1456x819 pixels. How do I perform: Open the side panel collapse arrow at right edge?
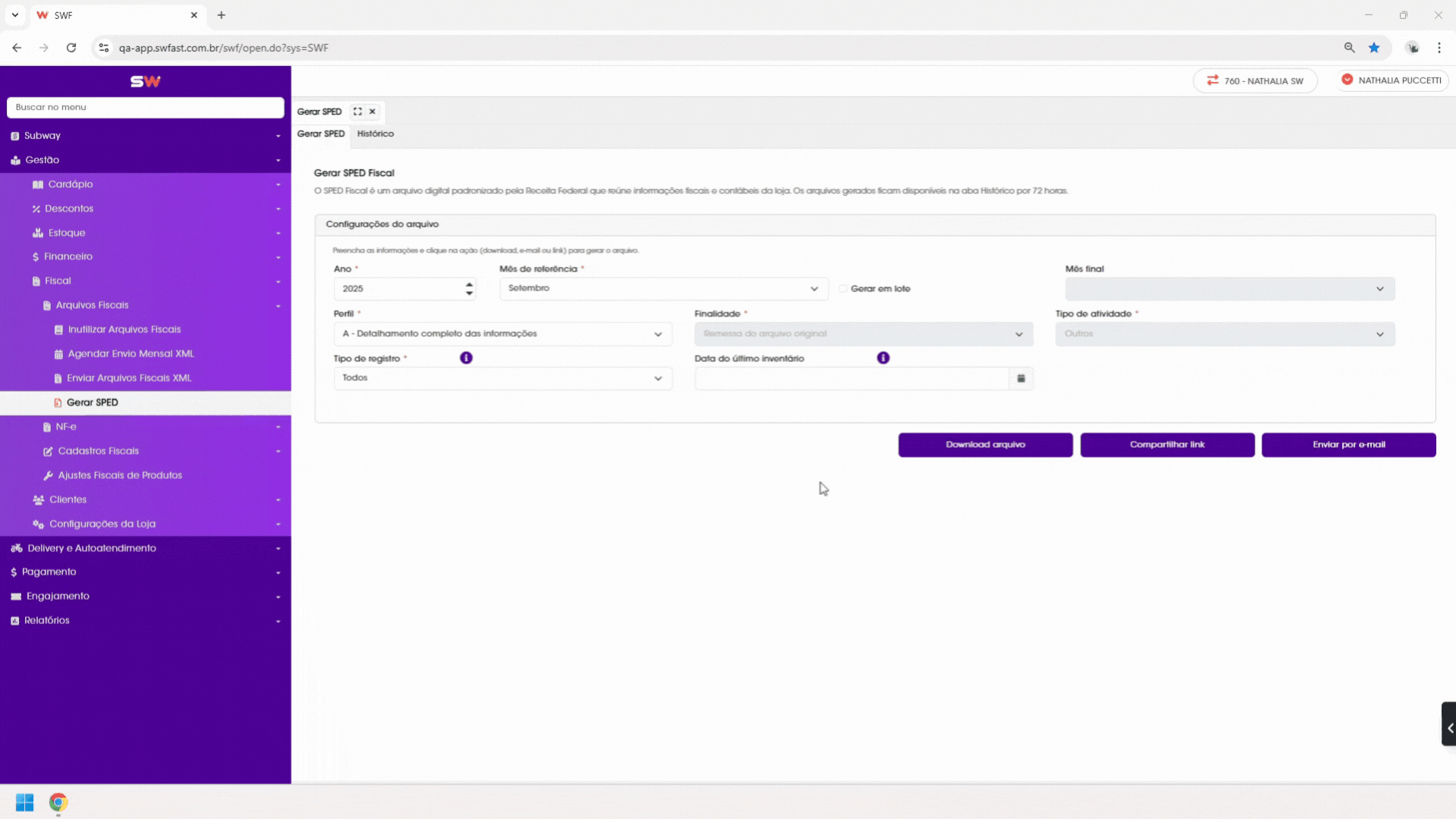point(1449,728)
